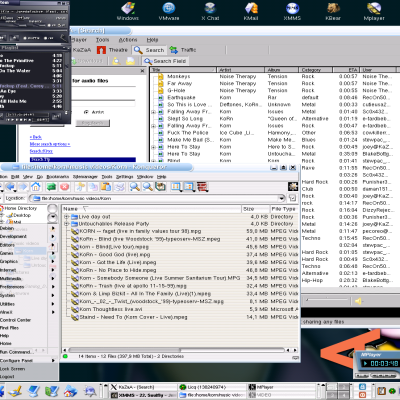
Task: Click the Cut scissors icon in Konqueror
Action: tap(80, 187)
